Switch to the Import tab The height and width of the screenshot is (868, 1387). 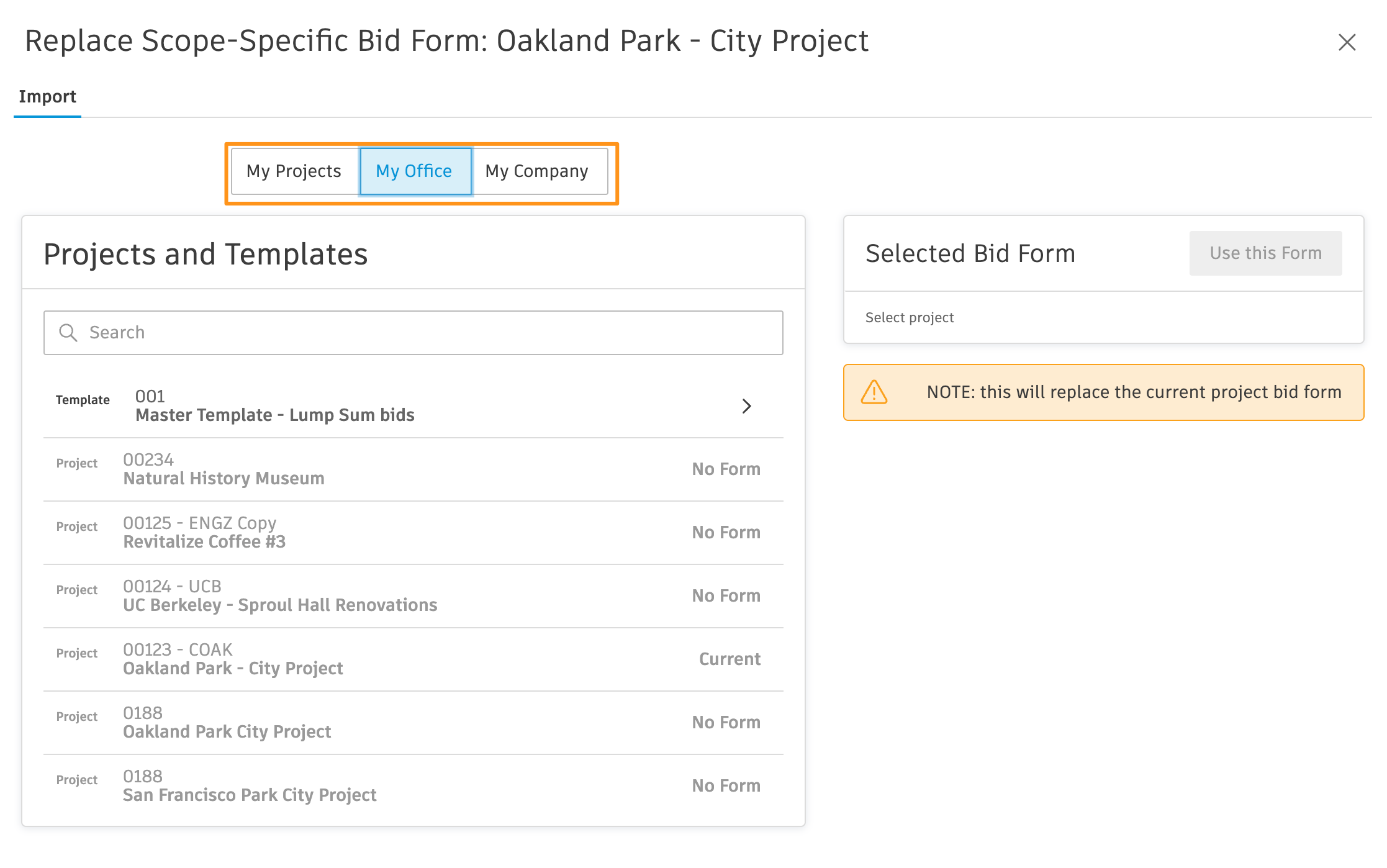tap(47, 96)
